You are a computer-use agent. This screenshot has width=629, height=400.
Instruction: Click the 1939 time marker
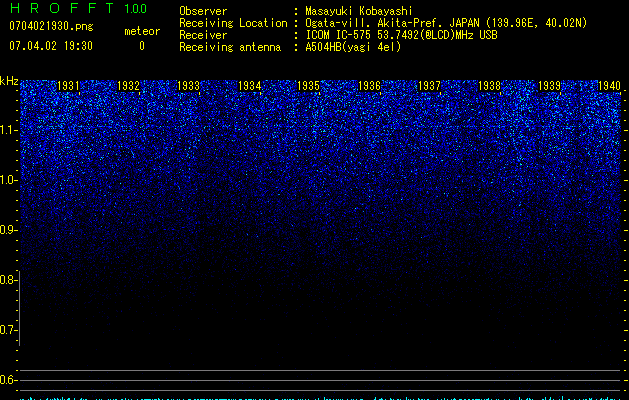tap(549, 85)
